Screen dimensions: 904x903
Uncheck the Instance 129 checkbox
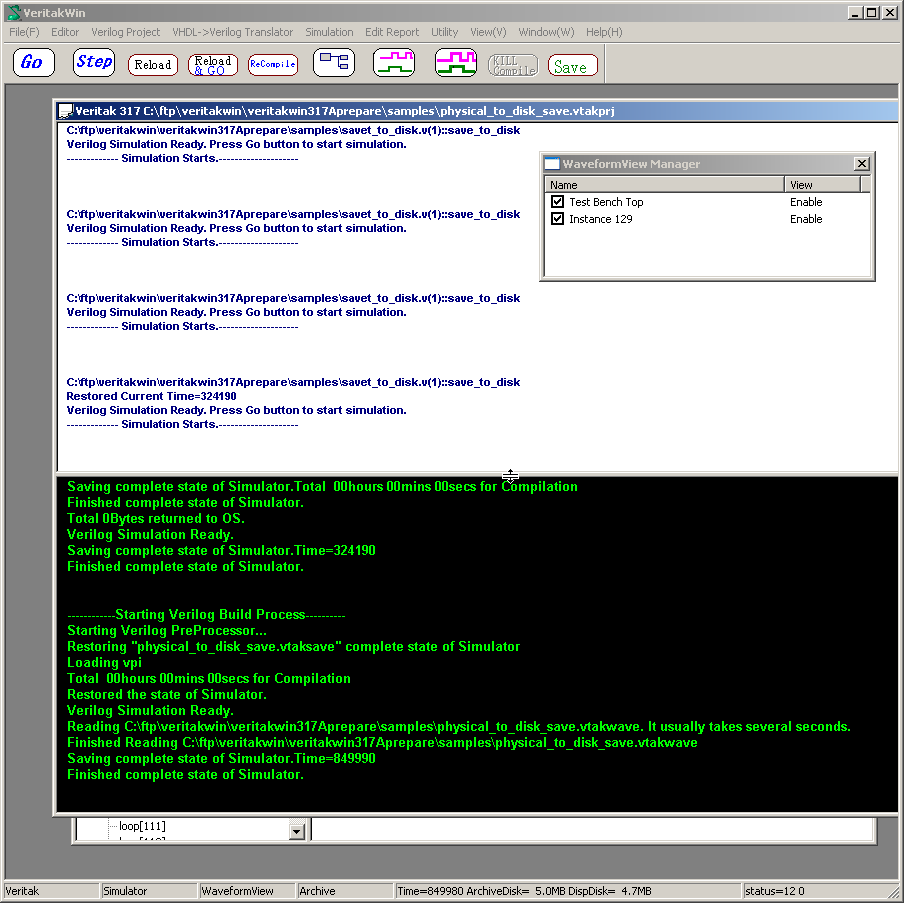point(557,219)
